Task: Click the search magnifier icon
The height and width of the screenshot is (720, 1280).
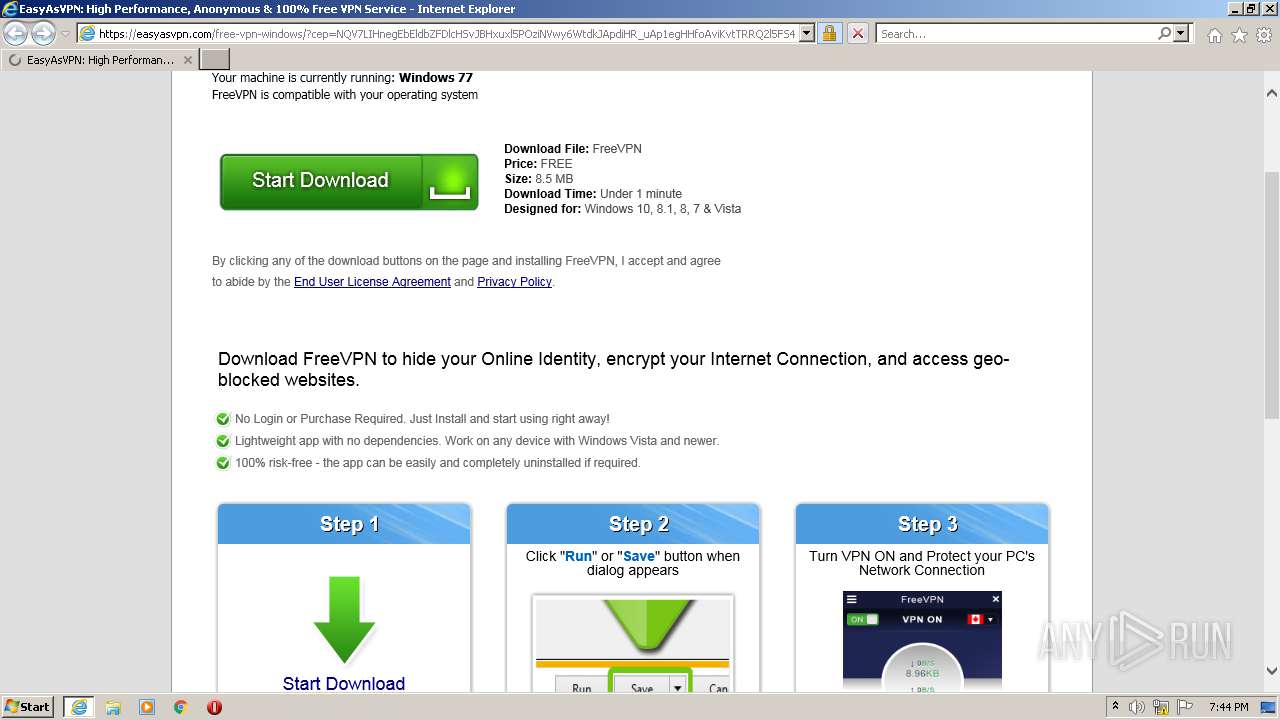Action: coord(1164,33)
